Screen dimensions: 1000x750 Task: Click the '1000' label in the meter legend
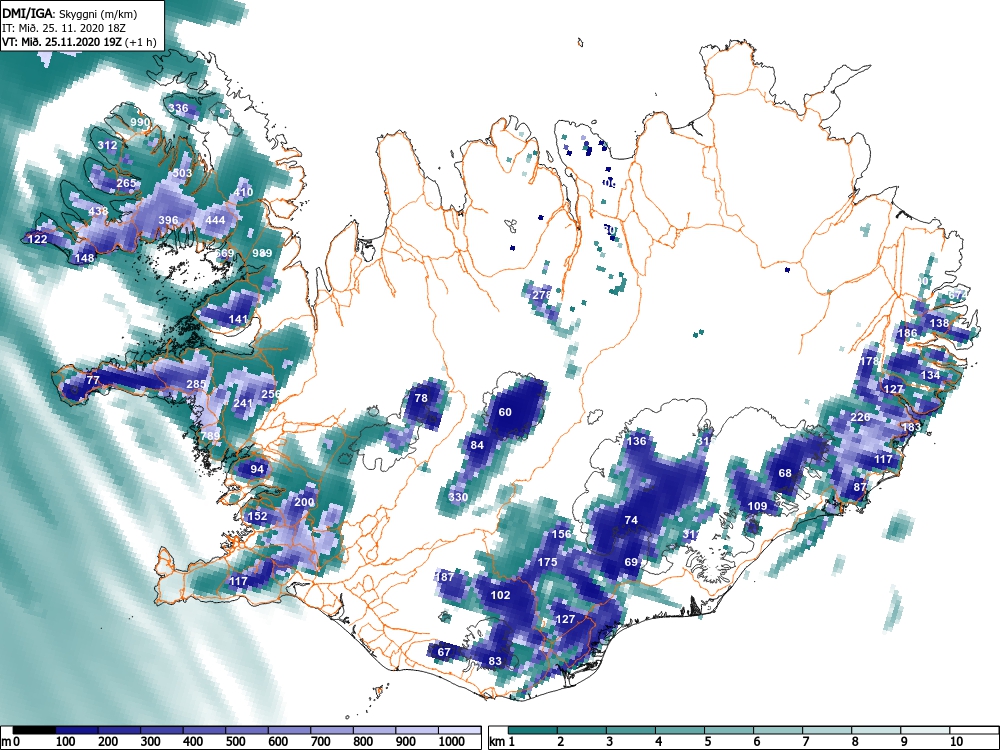click(x=452, y=742)
